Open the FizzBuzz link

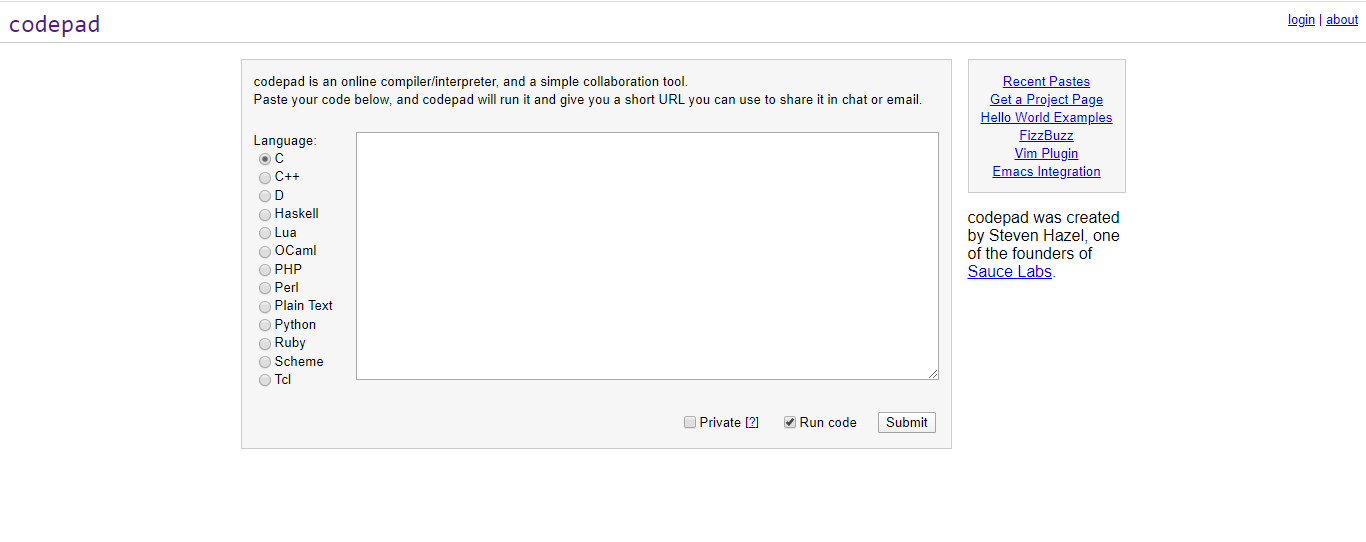pyautogui.click(x=1046, y=136)
